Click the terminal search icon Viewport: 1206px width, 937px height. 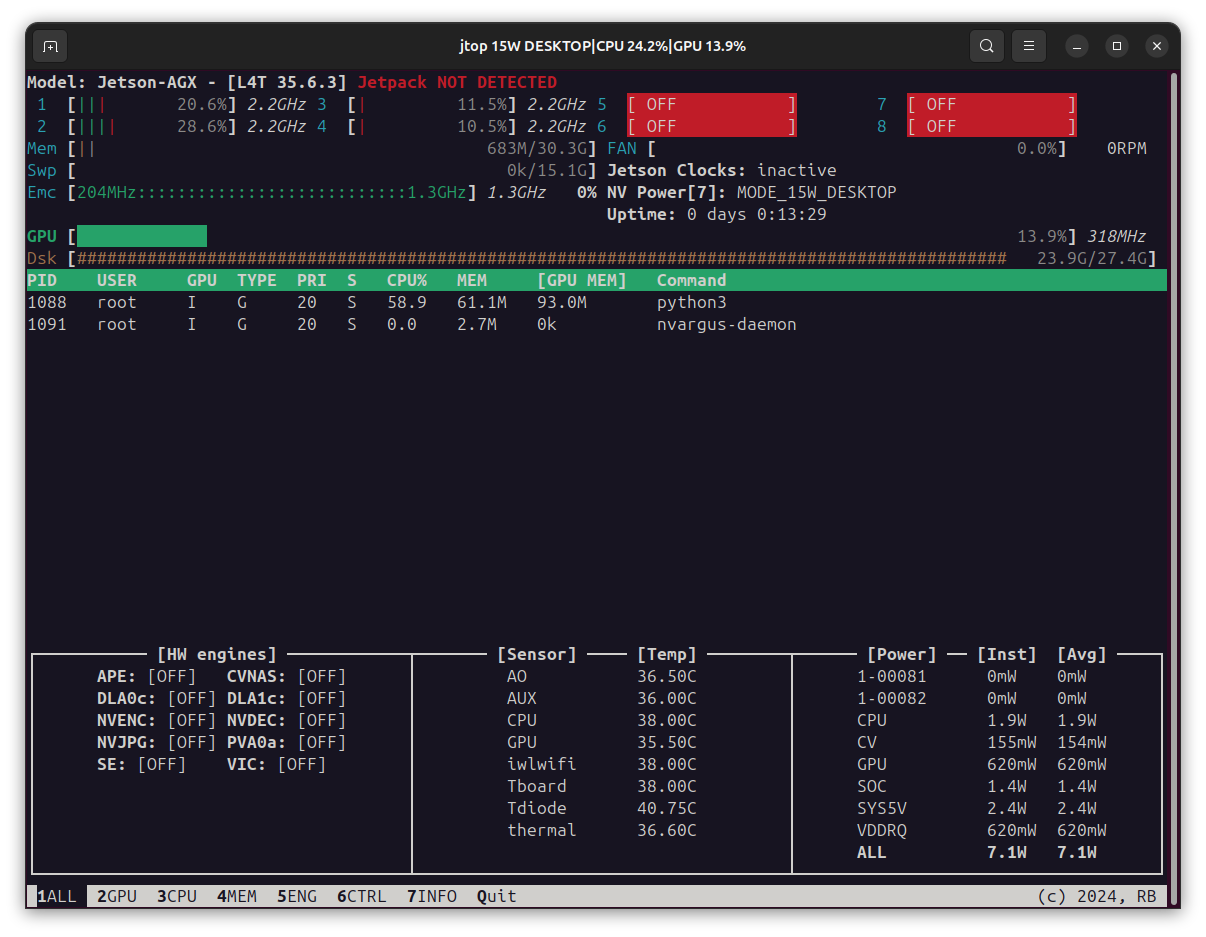point(987,46)
